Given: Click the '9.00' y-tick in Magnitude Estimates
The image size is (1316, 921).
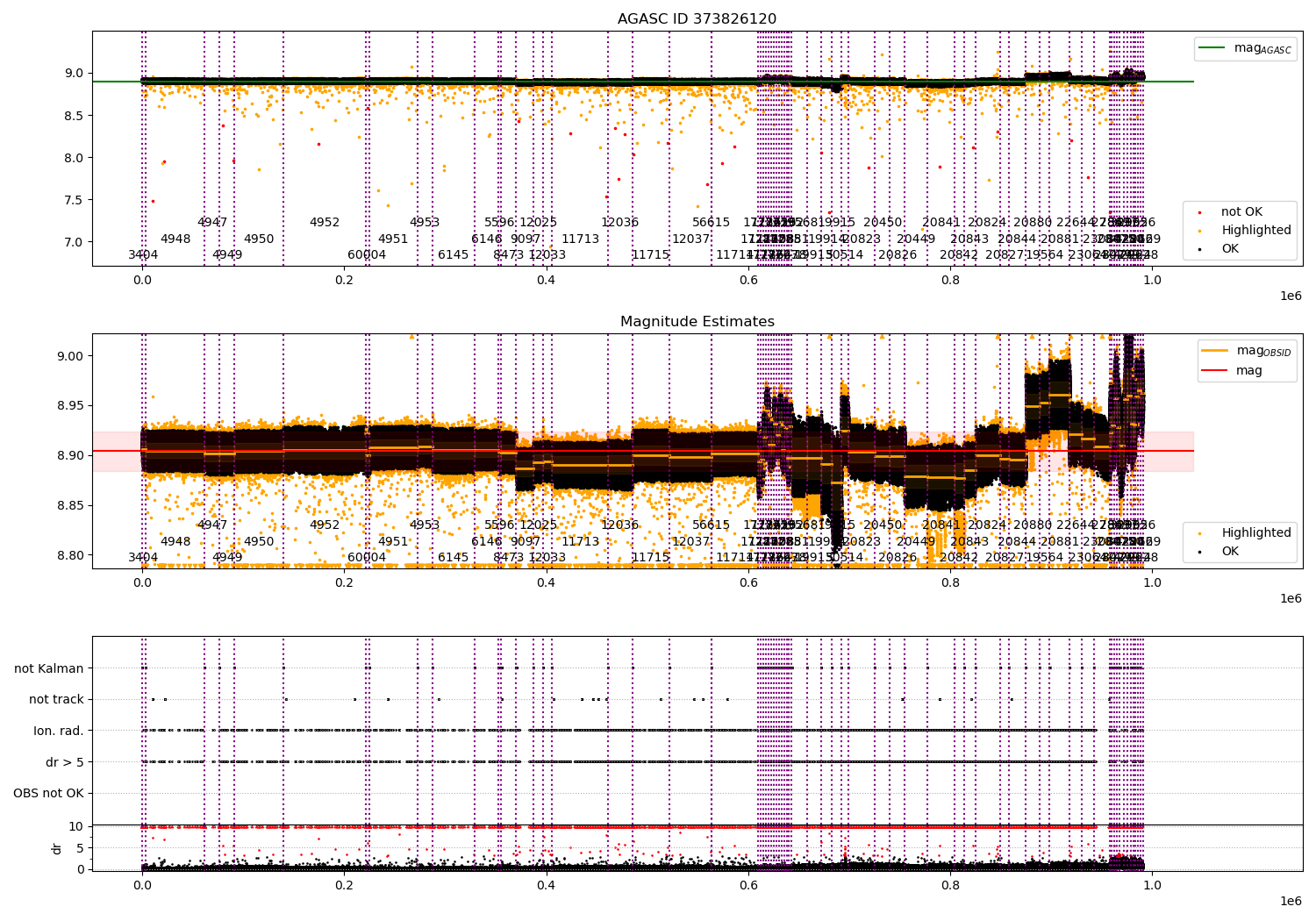Looking at the screenshot, I should tap(70, 356).
